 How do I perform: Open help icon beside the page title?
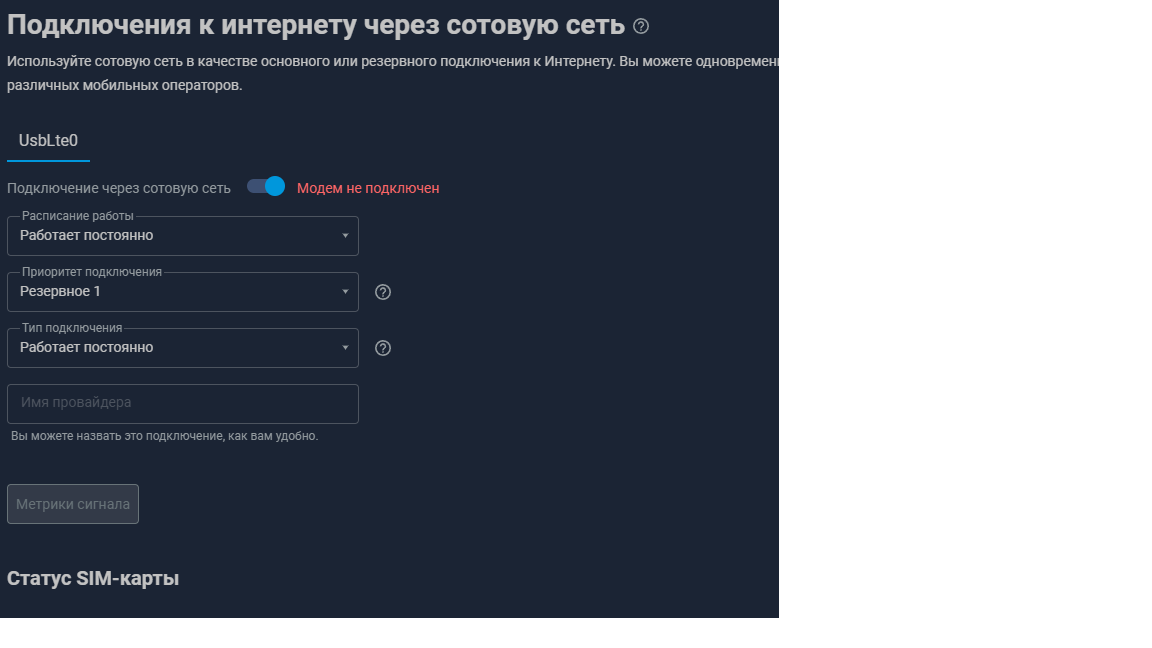click(641, 26)
